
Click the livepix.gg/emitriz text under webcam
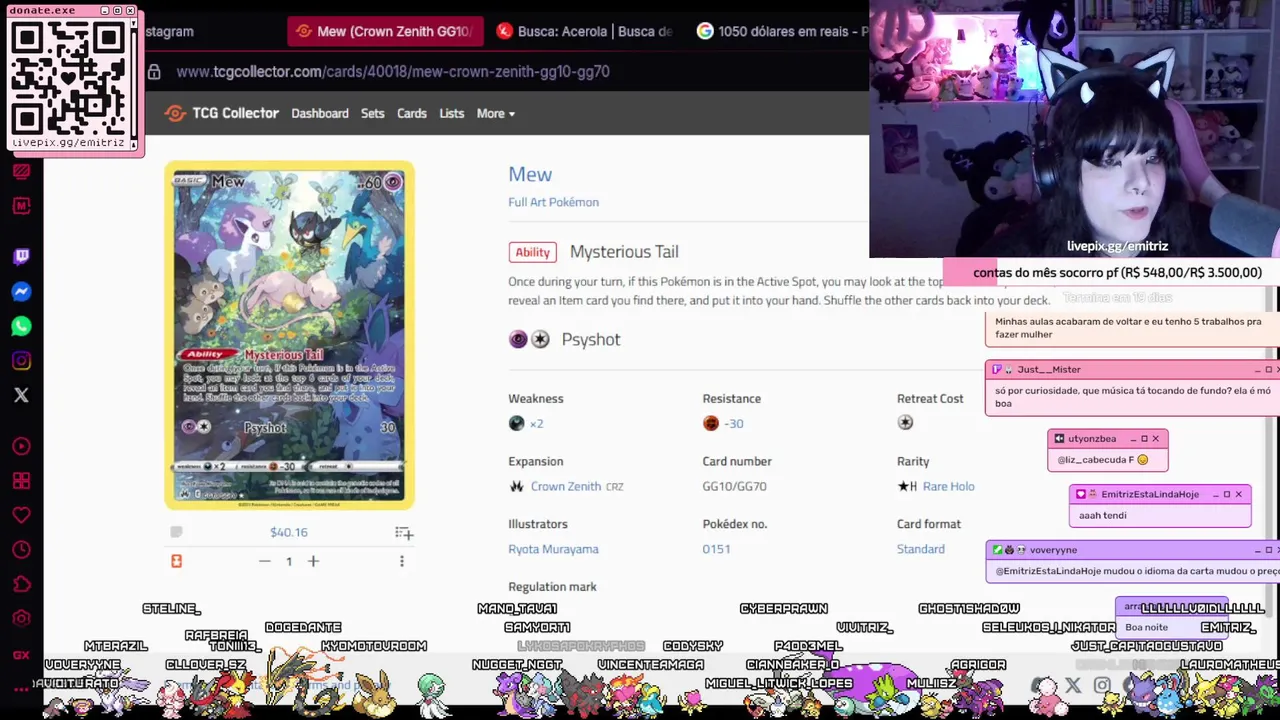point(1117,246)
